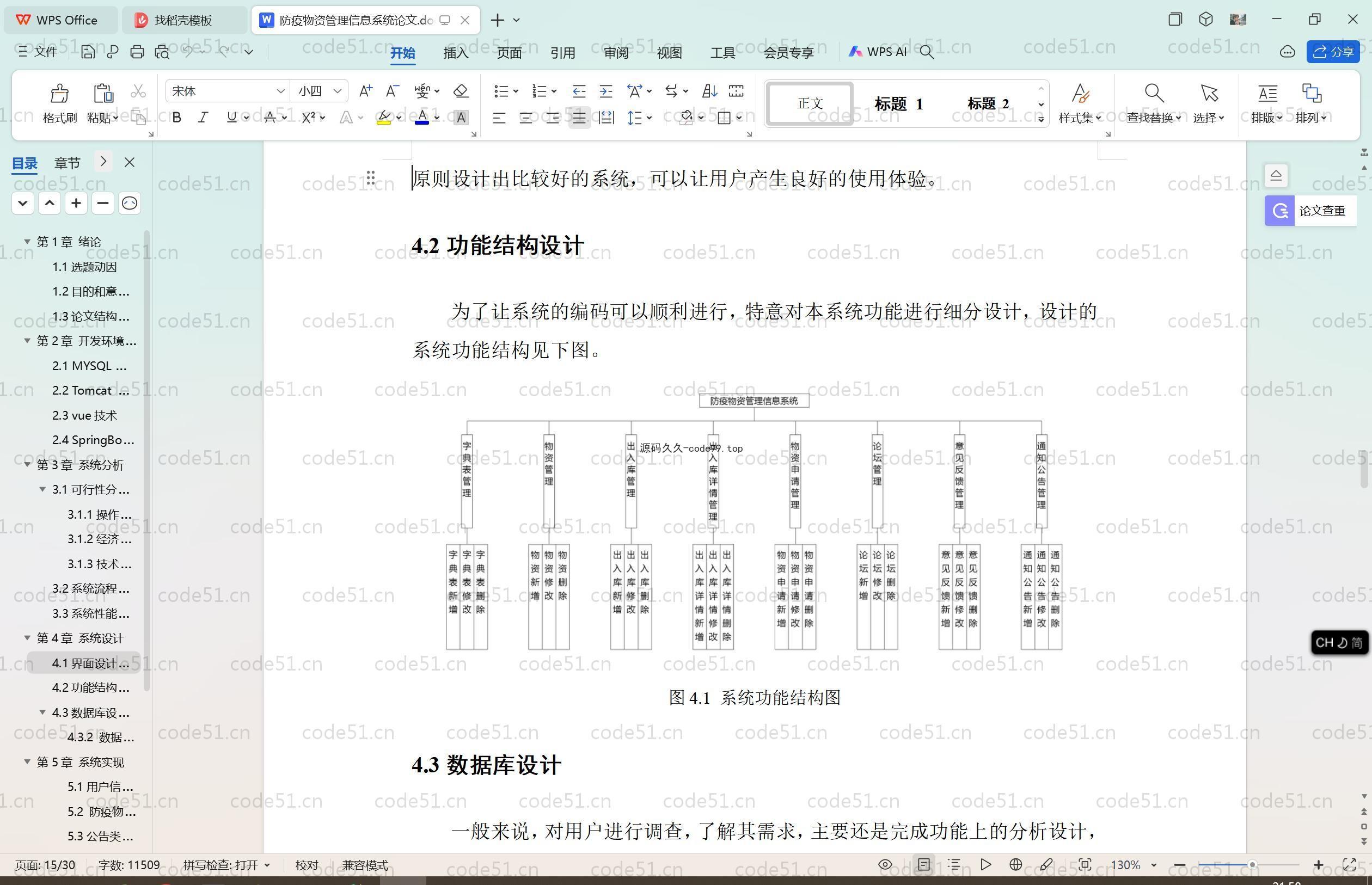
Task: Collapse 3.1 可行性分析 tree node
Action: [x=42, y=489]
